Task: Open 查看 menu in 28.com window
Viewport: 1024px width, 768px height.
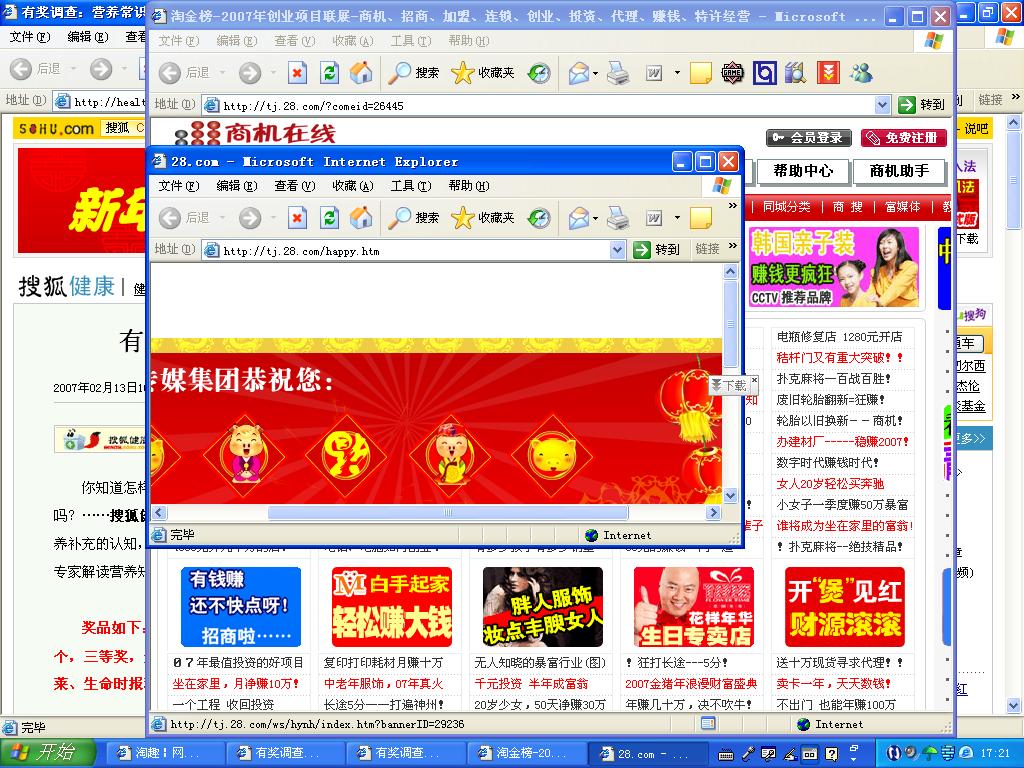Action: click(295, 186)
